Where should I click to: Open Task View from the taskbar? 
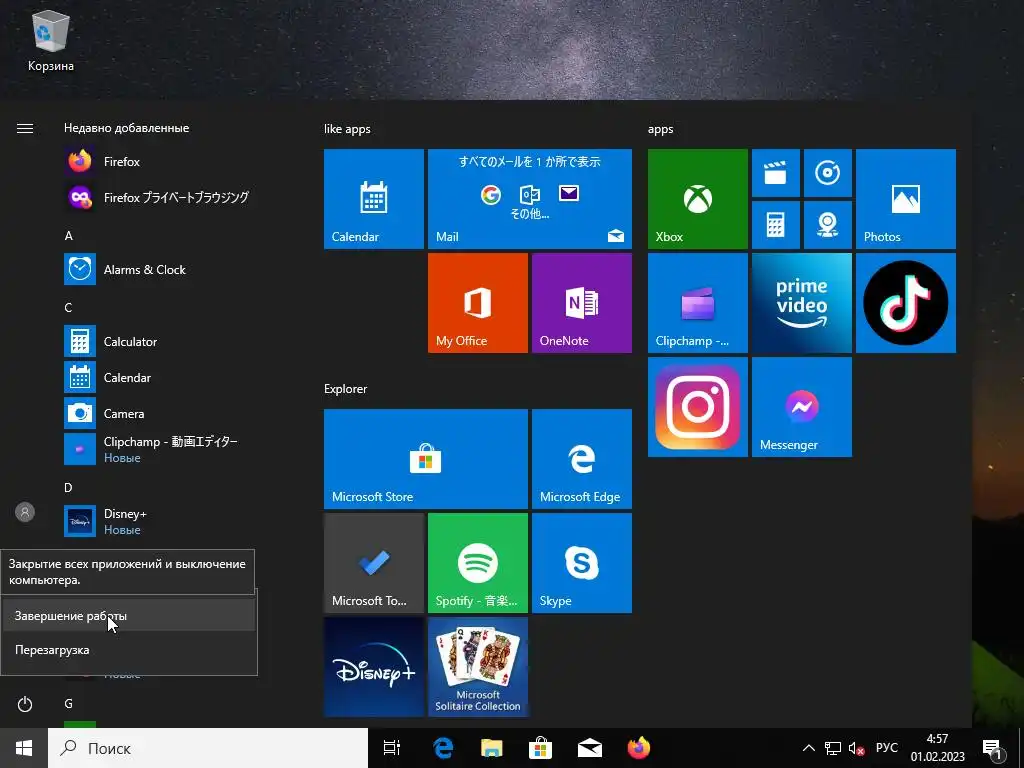coord(392,748)
